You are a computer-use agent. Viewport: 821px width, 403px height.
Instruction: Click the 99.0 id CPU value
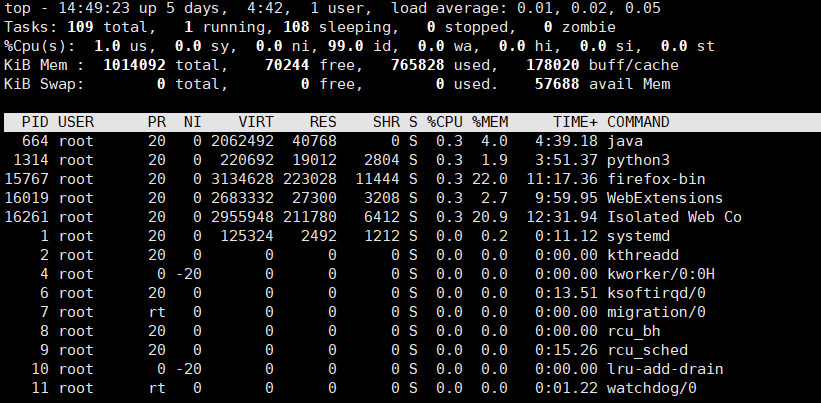pos(346,46)
